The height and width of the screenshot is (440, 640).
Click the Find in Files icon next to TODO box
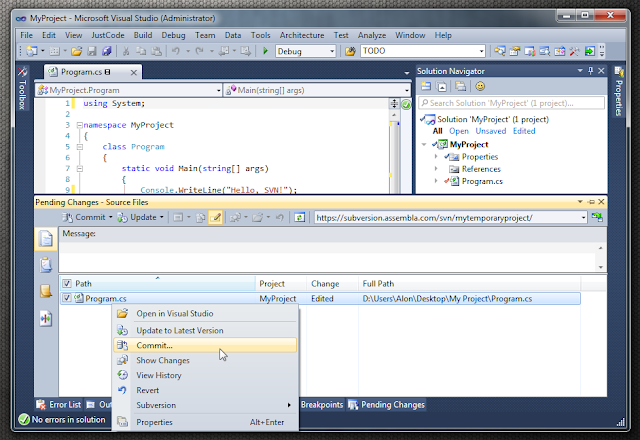[350, 51]
